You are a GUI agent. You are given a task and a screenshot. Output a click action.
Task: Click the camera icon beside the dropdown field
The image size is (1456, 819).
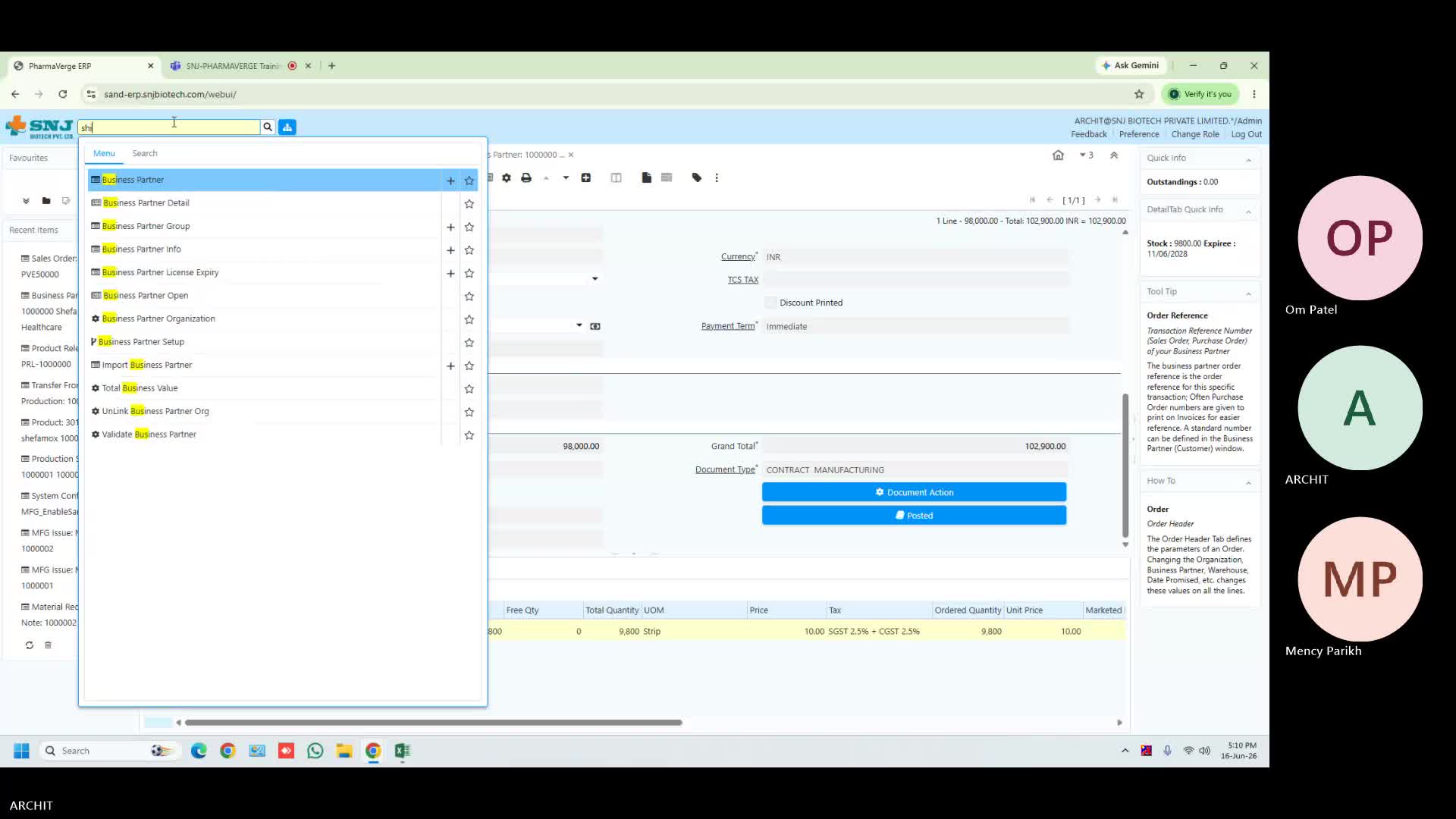click(595, 326)
